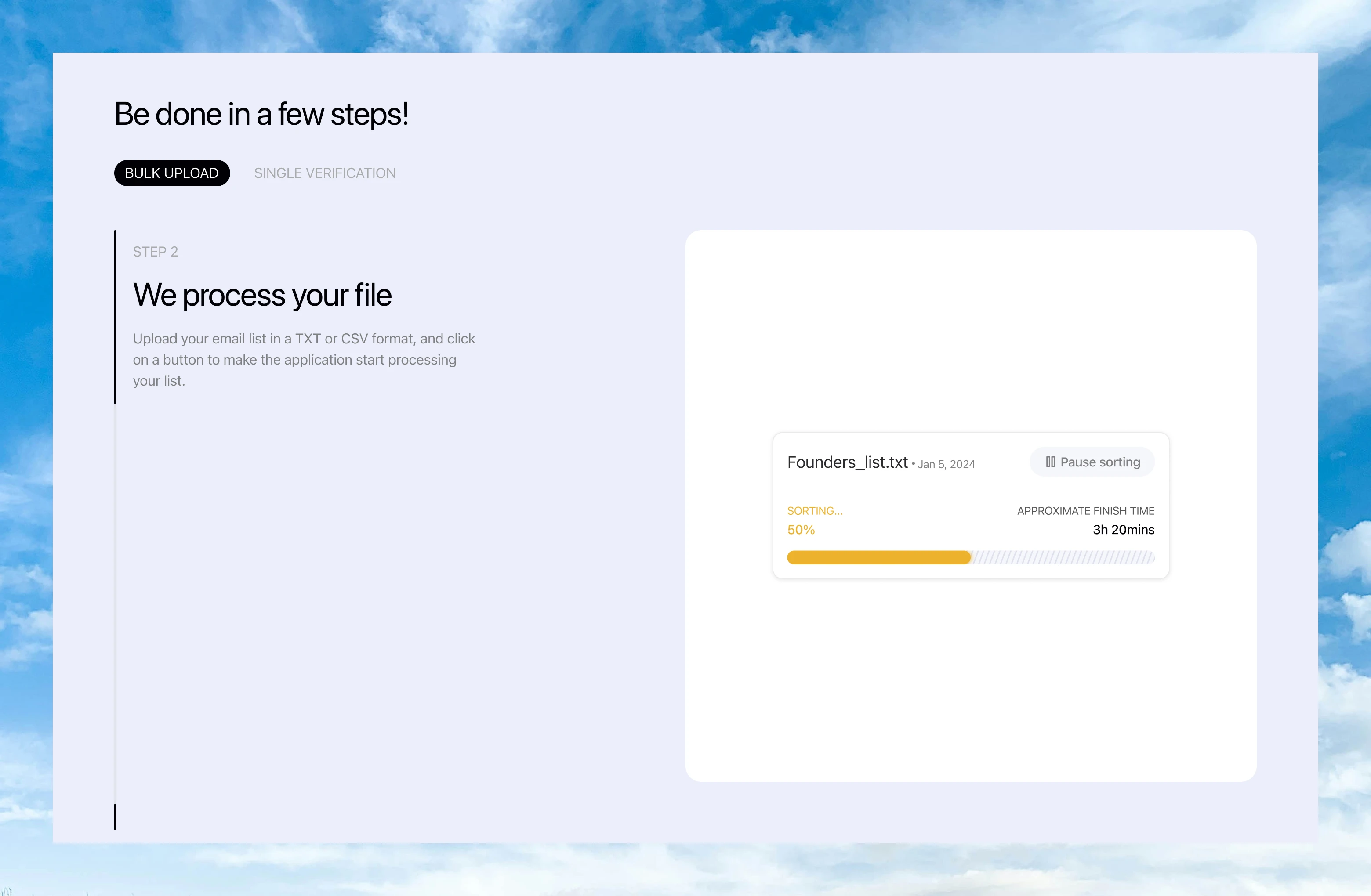The height and width of the screenshot is (896, 1371).
Task: Click the Upload your email list description paragraph
Action: coord(304,359)
